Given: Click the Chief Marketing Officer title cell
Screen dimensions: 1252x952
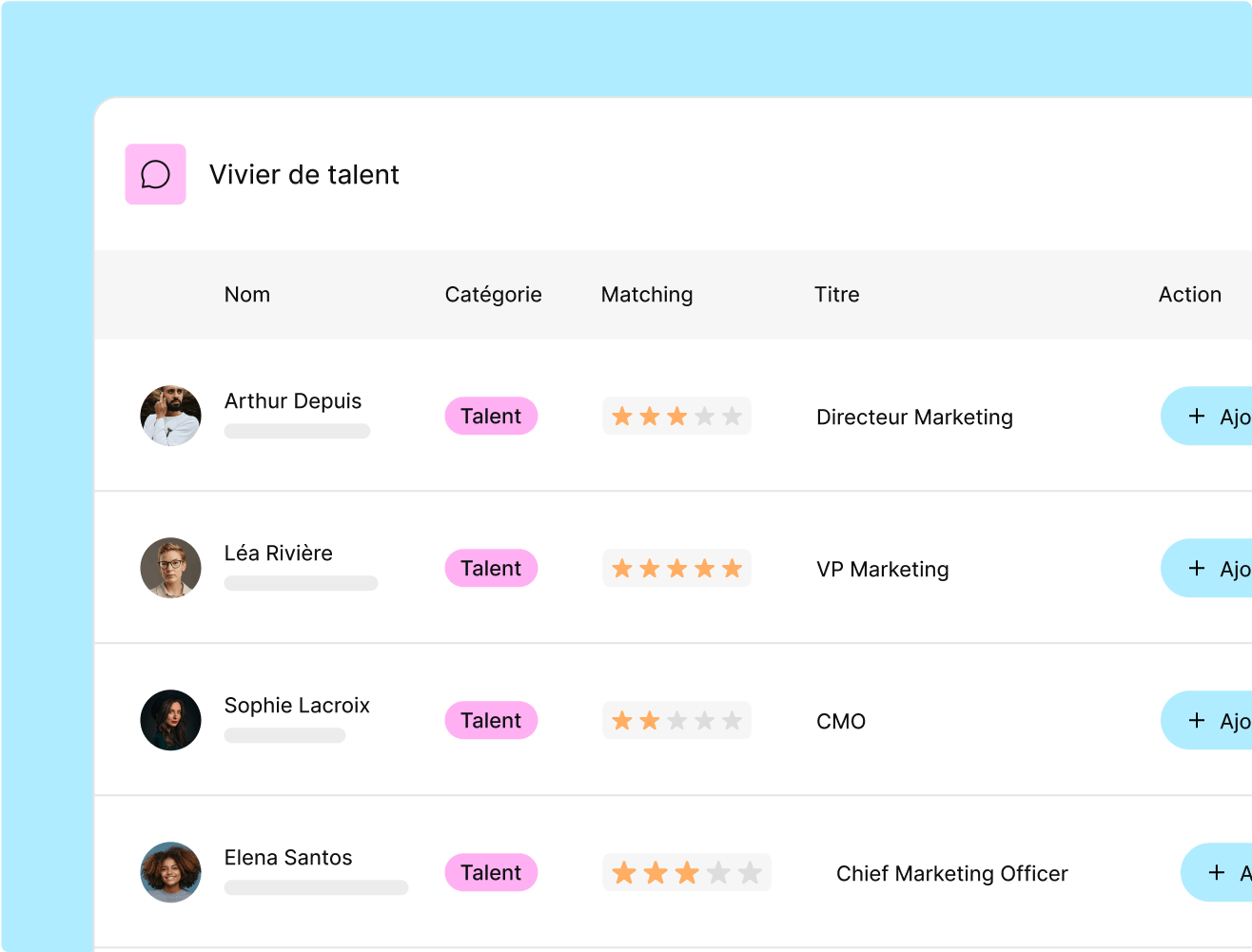Looking at the screenshot, I should (x=951, y=873).
